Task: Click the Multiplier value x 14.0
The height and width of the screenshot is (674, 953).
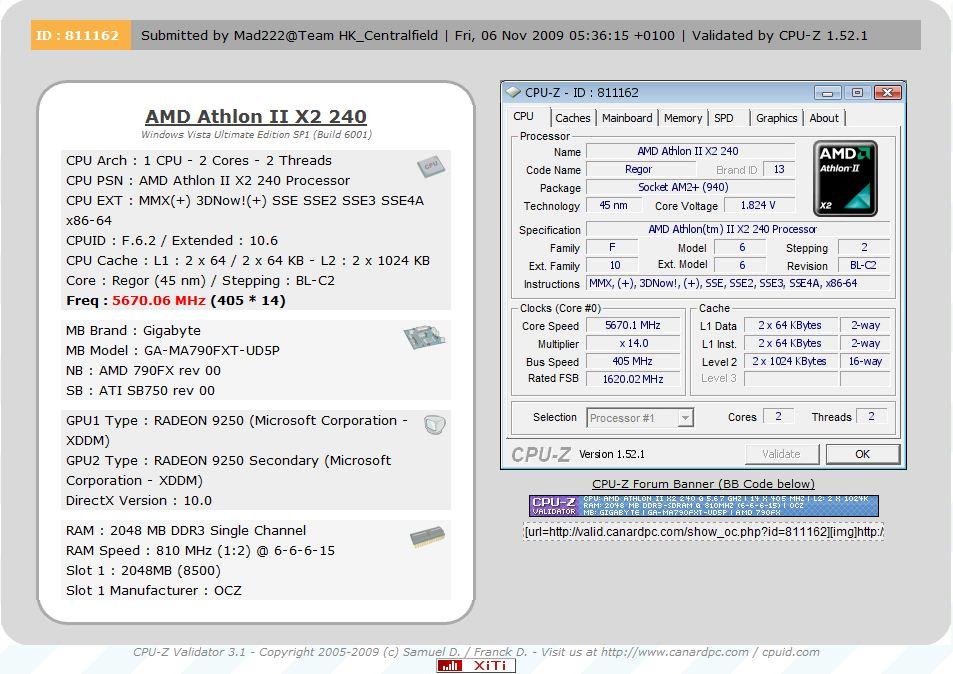Action: coord(633,343)
